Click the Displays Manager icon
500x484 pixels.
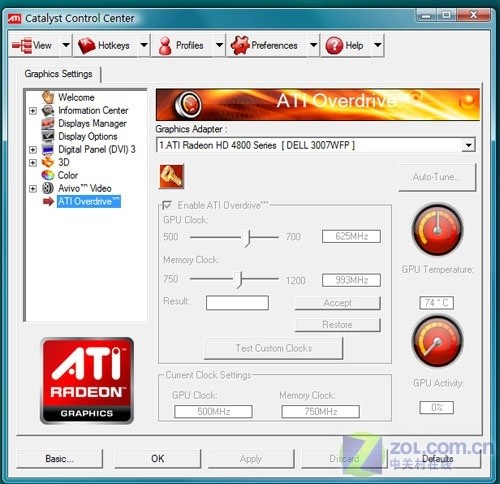tap(48, 123)
